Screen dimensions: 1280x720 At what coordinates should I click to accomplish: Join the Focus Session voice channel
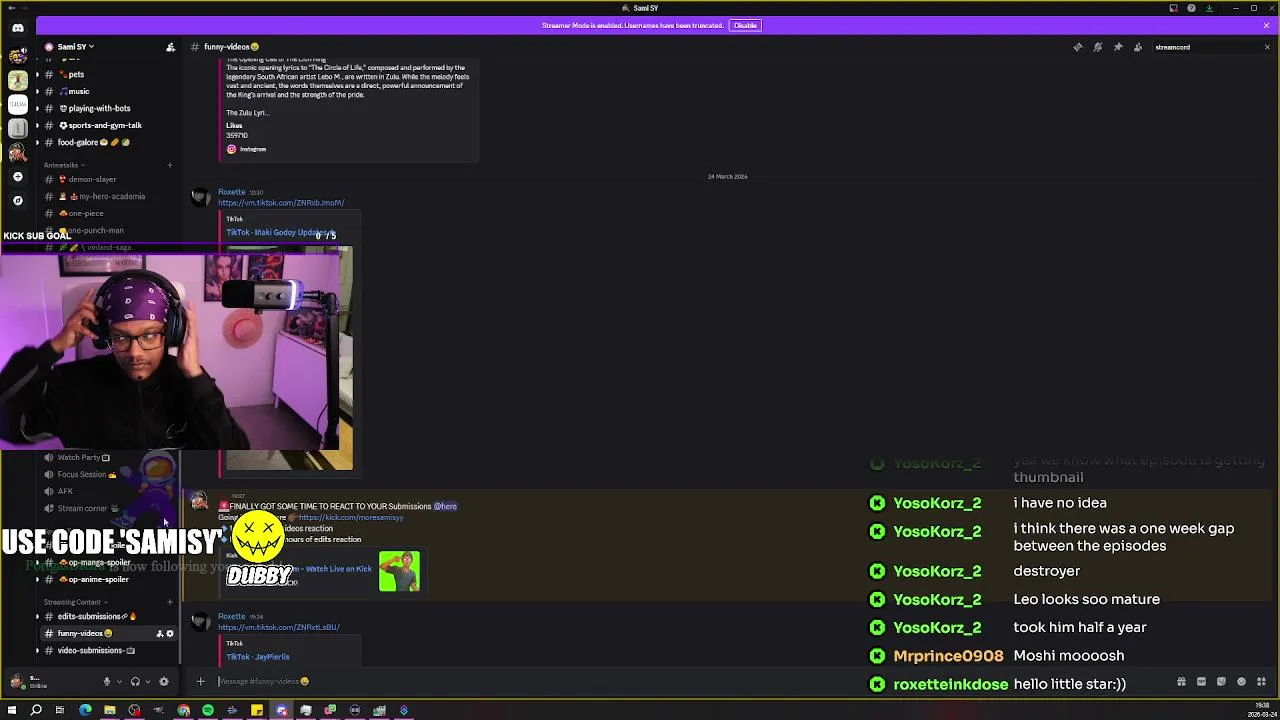[x=108, y=474]
